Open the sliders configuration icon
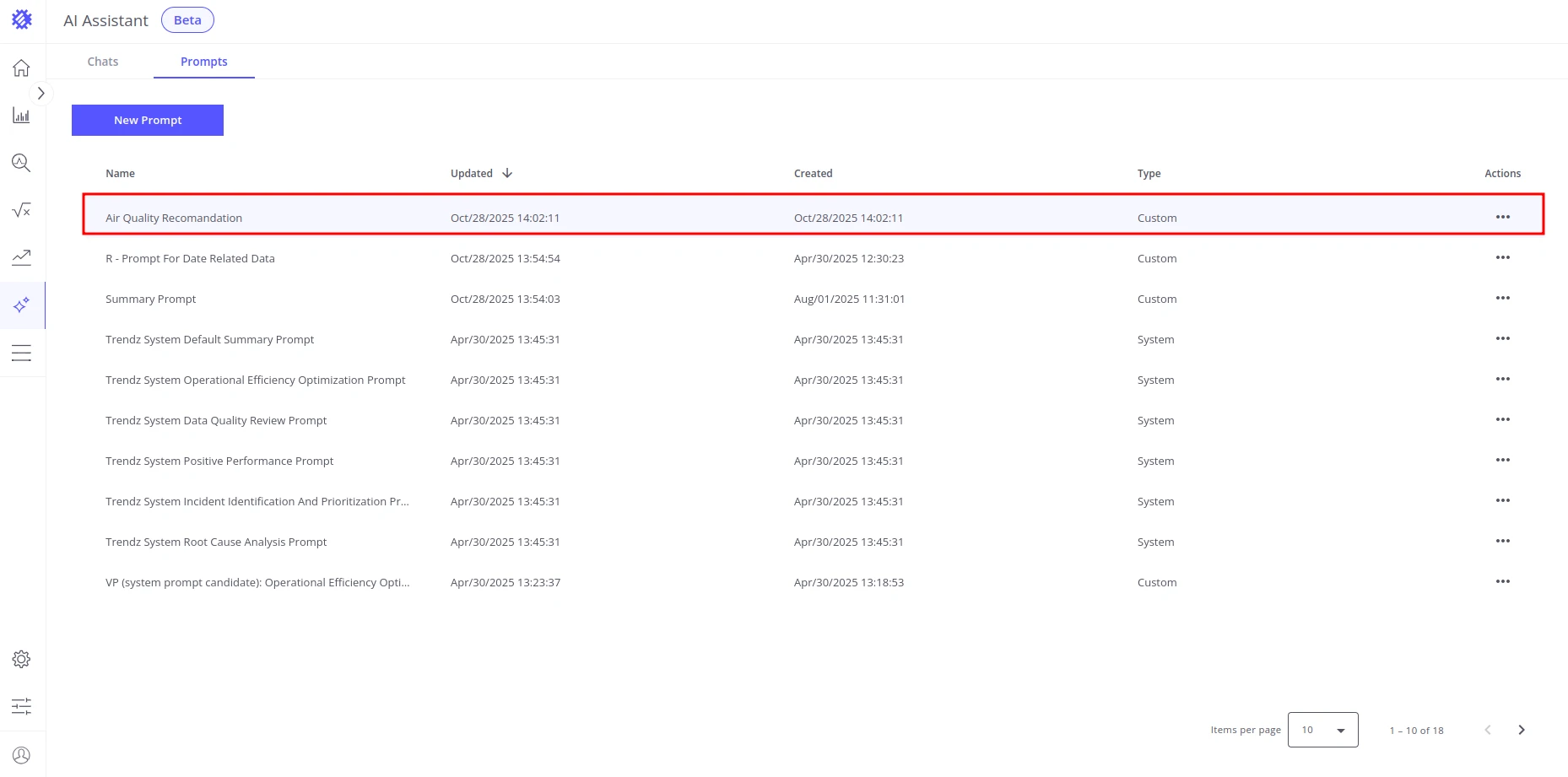Image resolution: width=1568 pixels, height=777 pixels. coord(21,706)
